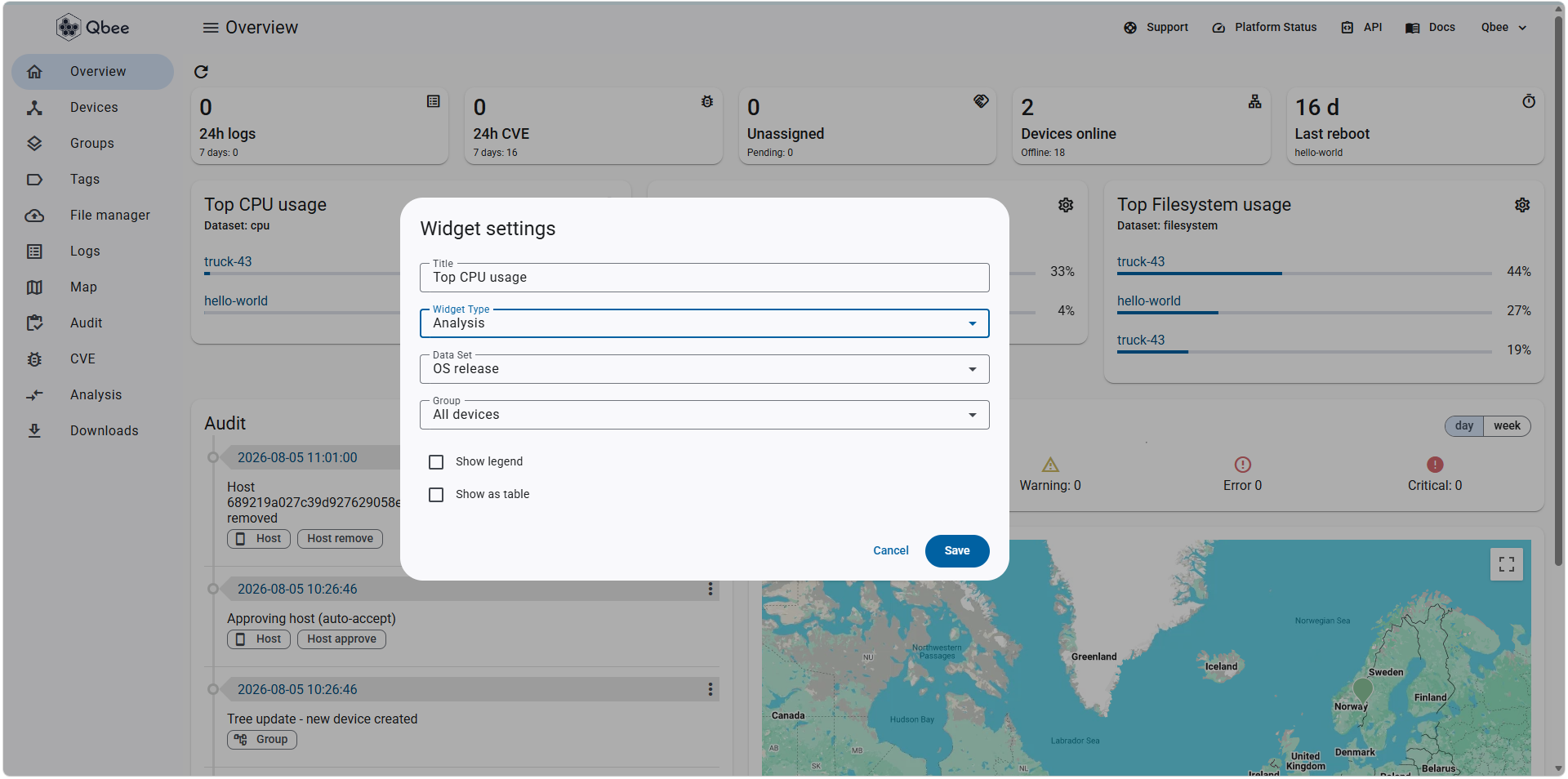Image resolution: width=1568 pixels, height=779 pixels.
Task: Open Map in sidebar
Action: (92, 287)
